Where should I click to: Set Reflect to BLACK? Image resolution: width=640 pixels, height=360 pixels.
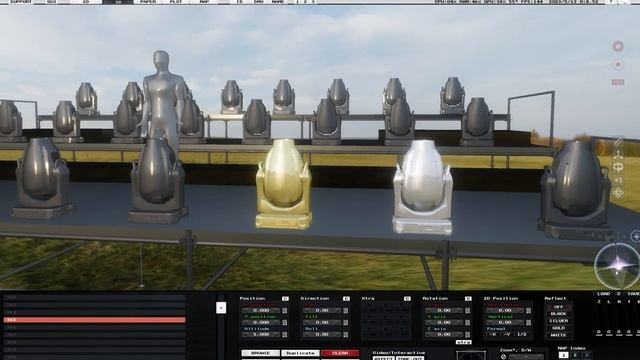559,314
